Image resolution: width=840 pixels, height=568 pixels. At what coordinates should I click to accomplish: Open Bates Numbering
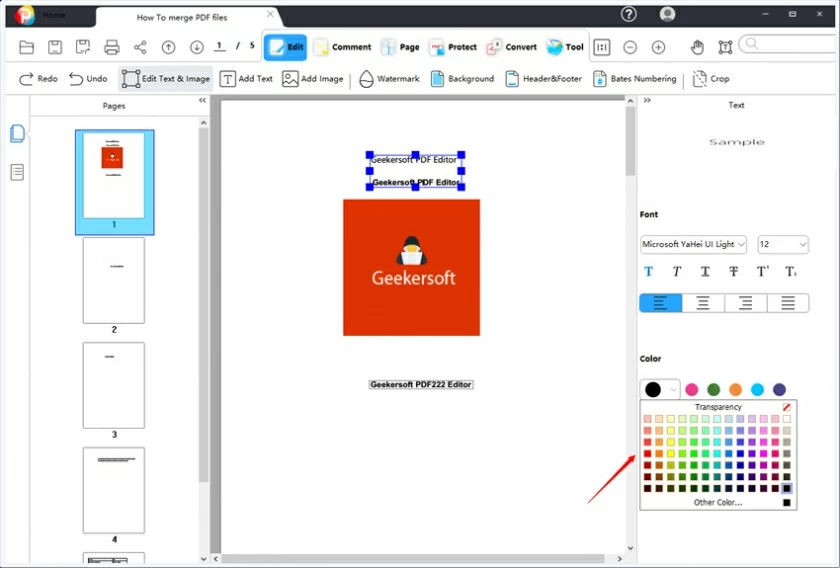634,79
